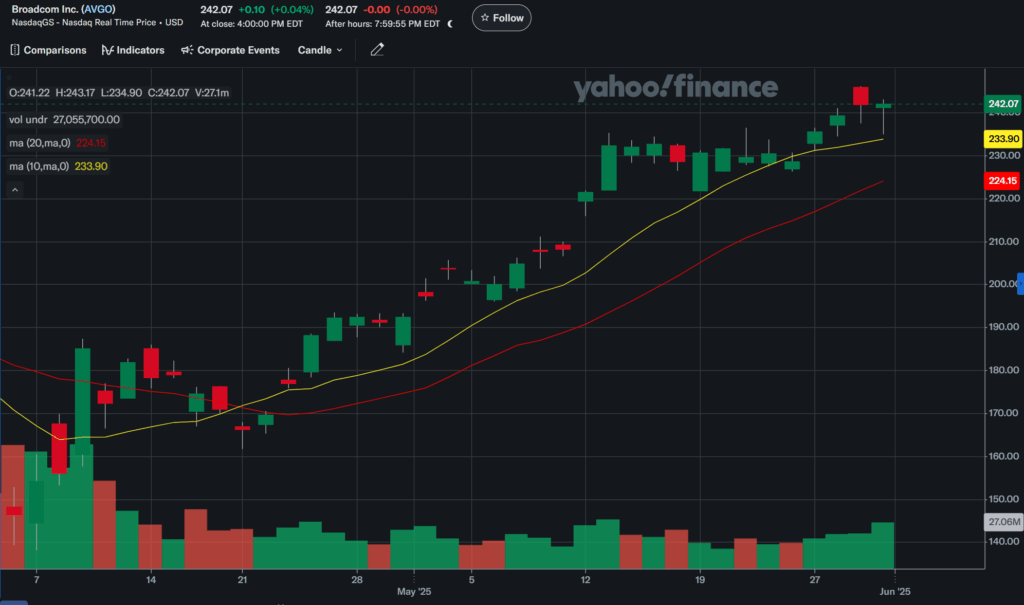Click the 230.00 price axis label
This screenshot has width=1024, height=605.
pyautogui.click(x=1004, y=155)
